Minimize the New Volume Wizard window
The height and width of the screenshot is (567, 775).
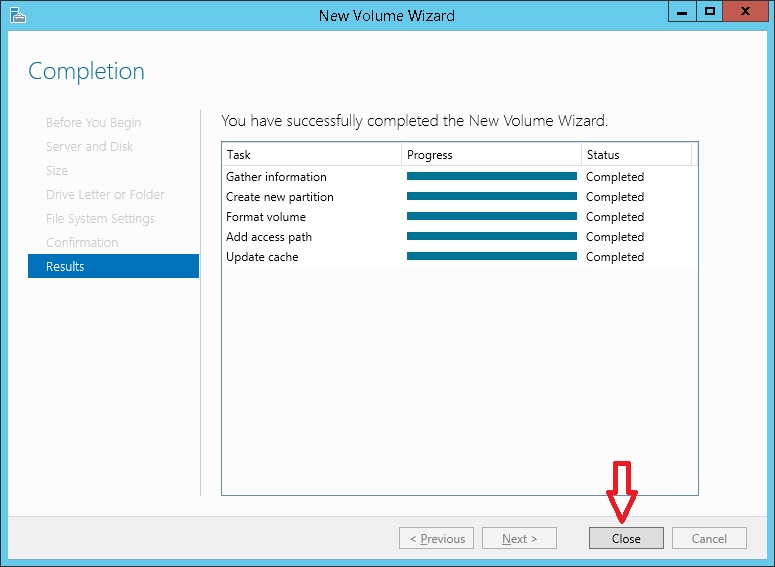pyautogui.click(x=683, y=12)
